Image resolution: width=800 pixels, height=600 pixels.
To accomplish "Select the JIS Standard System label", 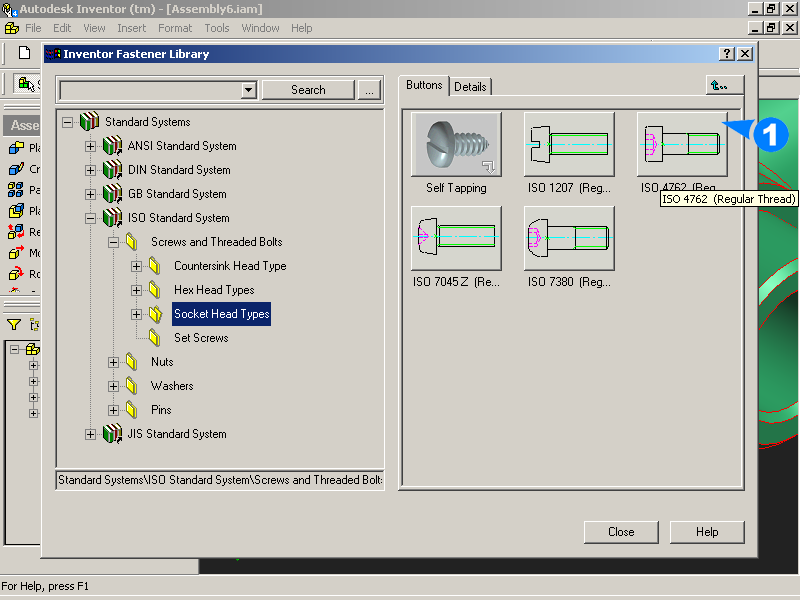I will [x=177, y=434].
